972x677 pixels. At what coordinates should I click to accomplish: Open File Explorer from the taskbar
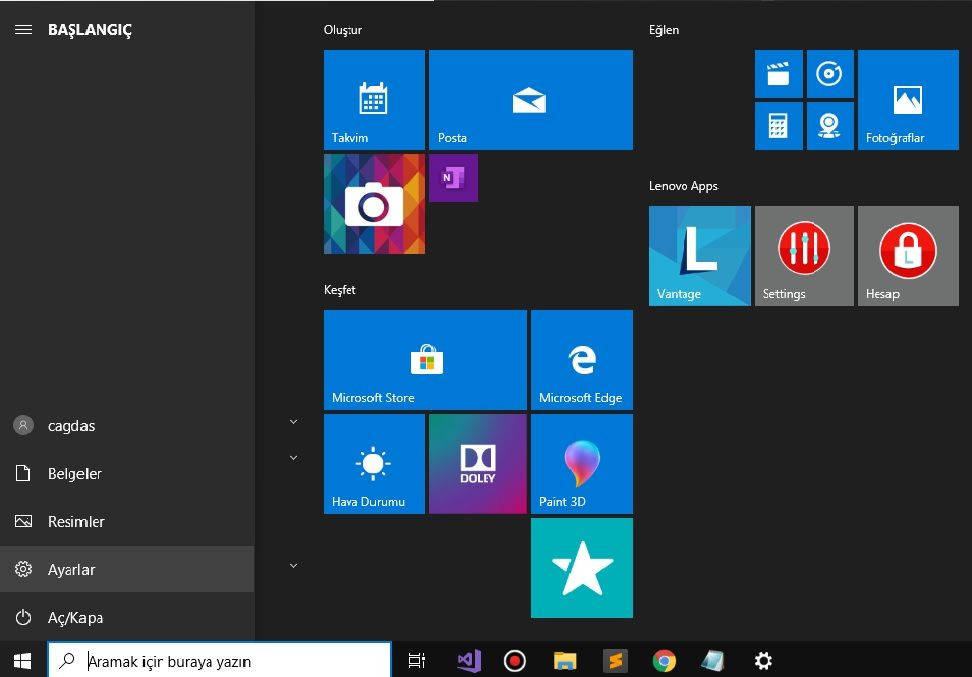[x=565, y=660]
